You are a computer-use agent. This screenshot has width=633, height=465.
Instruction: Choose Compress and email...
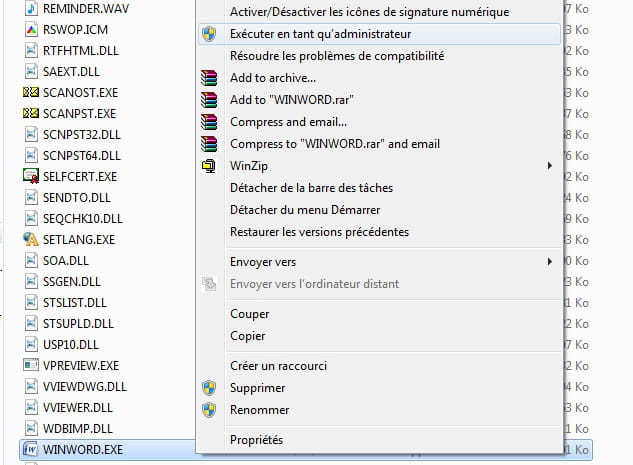click(379, 121)
